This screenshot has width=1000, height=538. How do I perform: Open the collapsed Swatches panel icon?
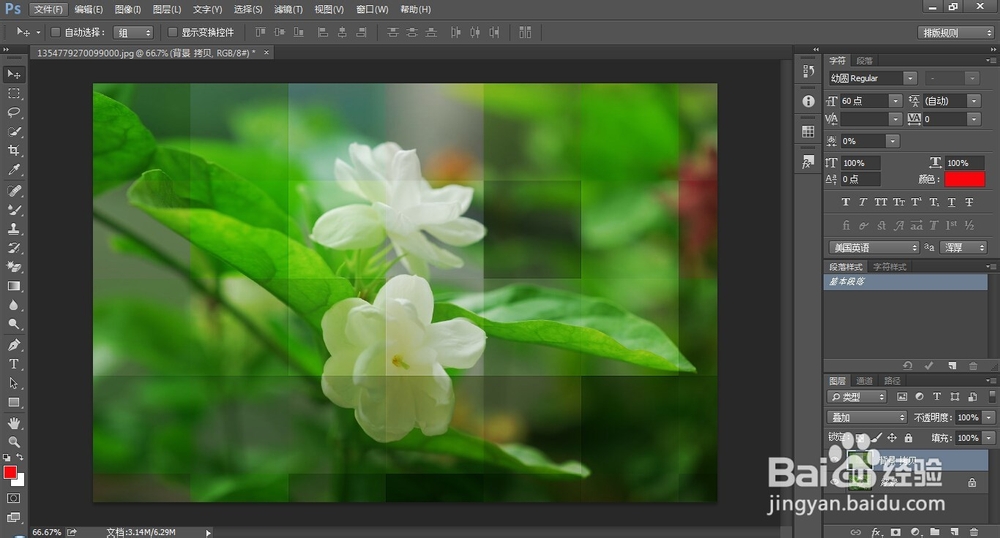coord(809,132)
